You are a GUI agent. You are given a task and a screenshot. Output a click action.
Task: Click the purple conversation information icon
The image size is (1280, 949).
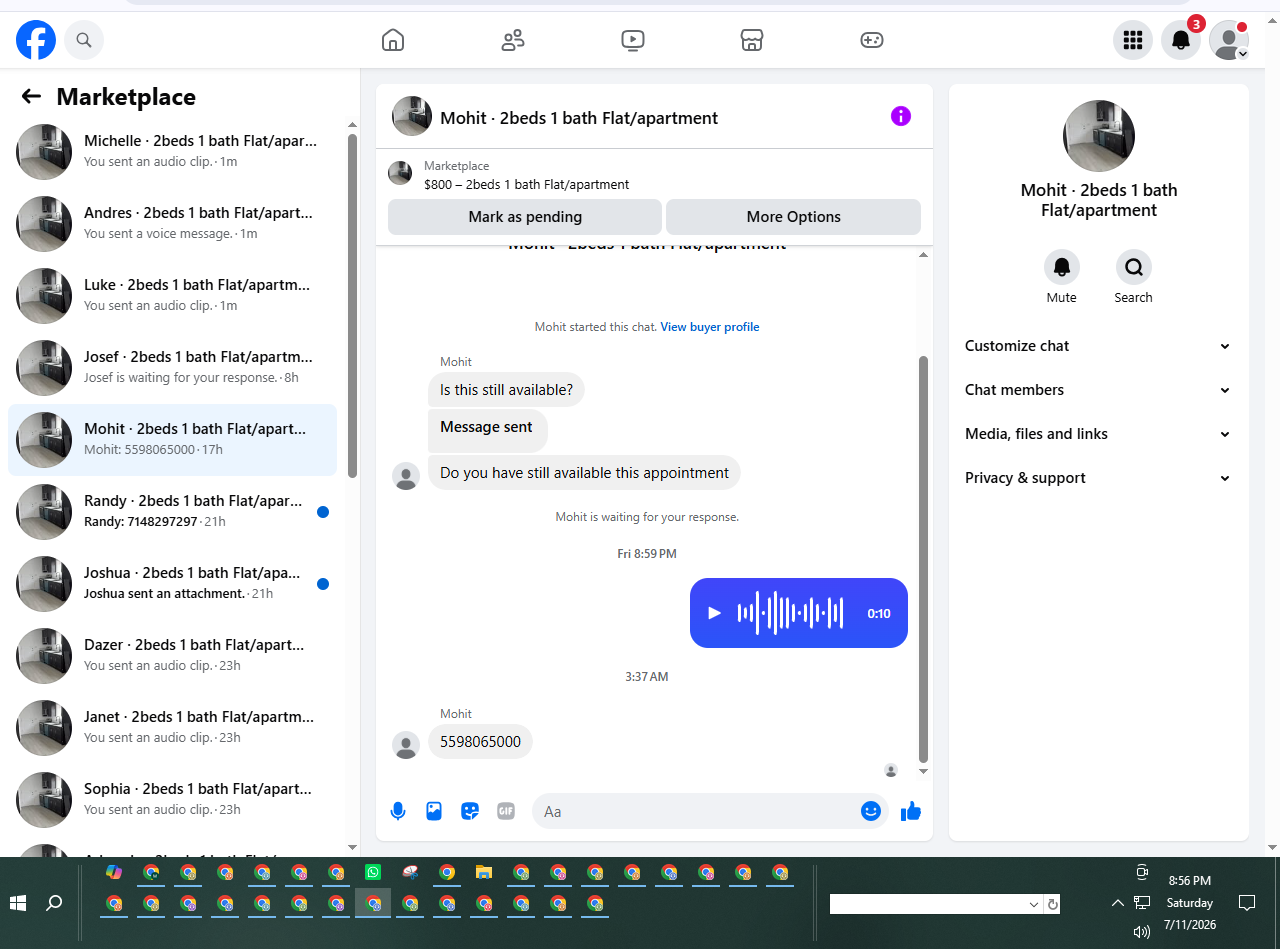click(901, 116)
